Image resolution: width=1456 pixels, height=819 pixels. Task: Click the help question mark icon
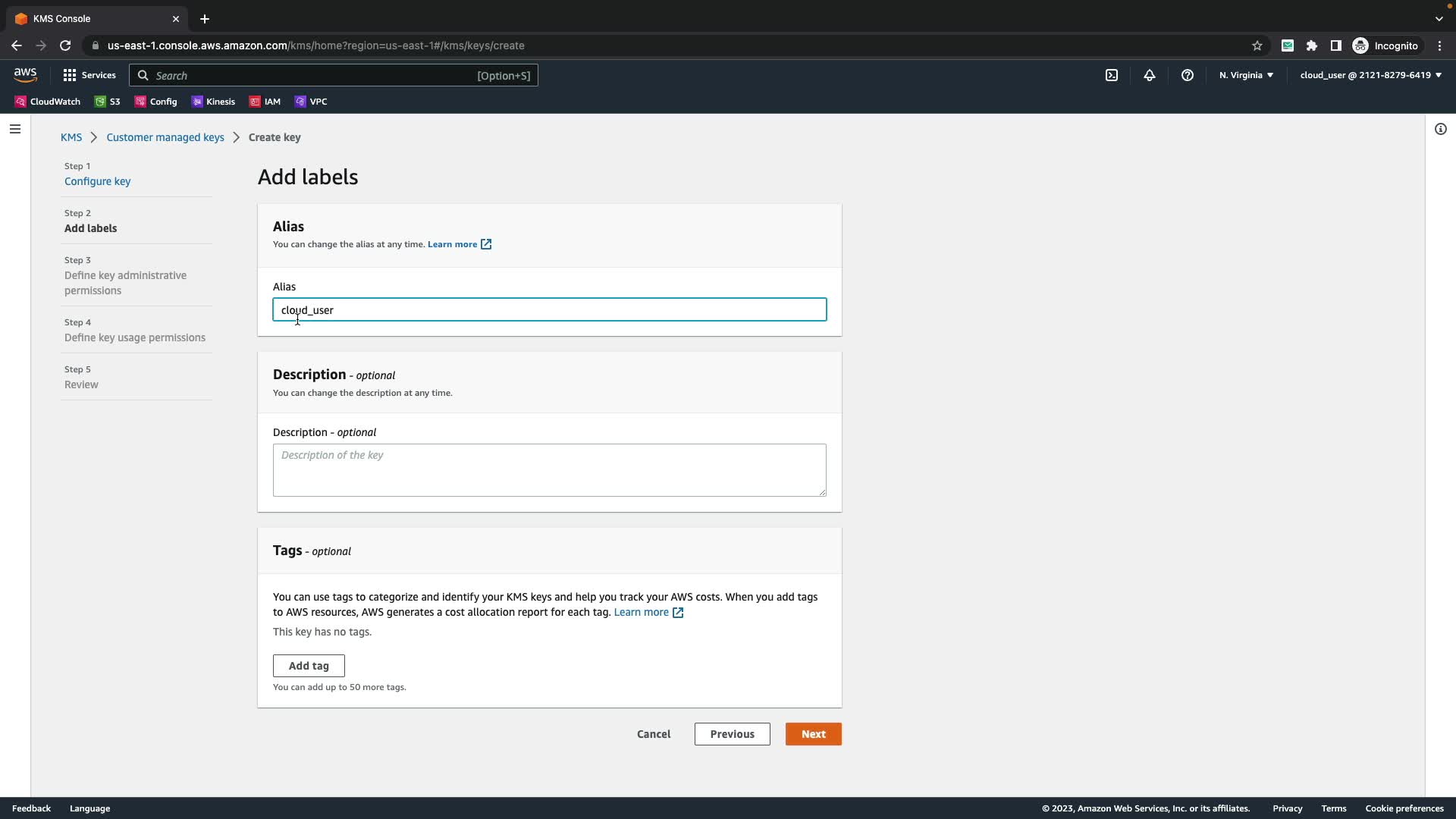click(1188, 75)
